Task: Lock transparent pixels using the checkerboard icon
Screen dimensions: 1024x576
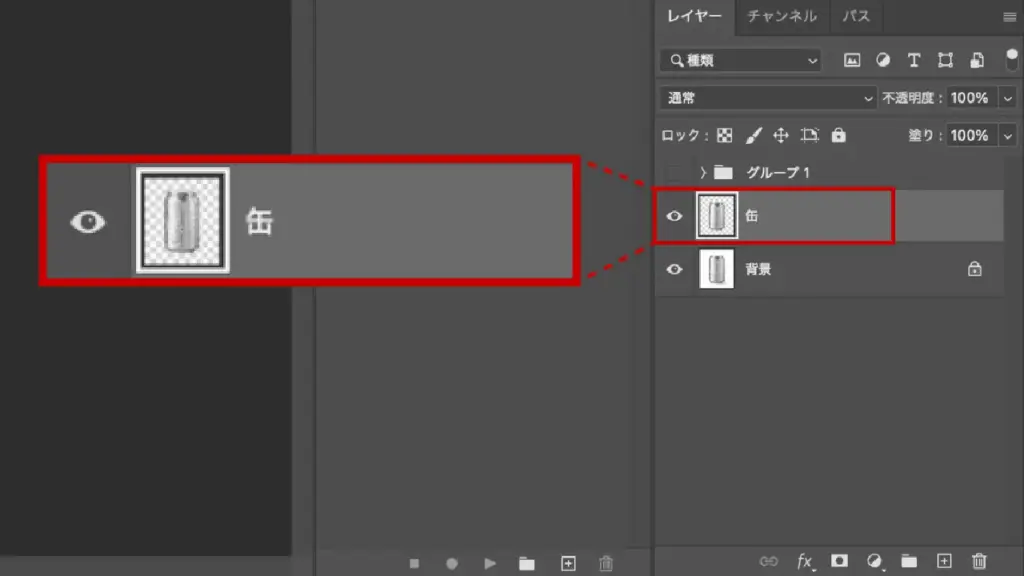Action: (x=725, y=135)
